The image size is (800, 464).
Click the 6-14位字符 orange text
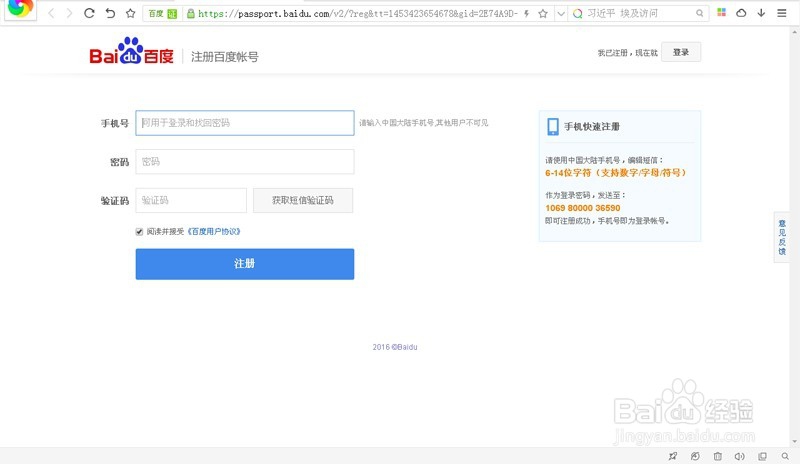pyautogui.click(x=616, y=173)
